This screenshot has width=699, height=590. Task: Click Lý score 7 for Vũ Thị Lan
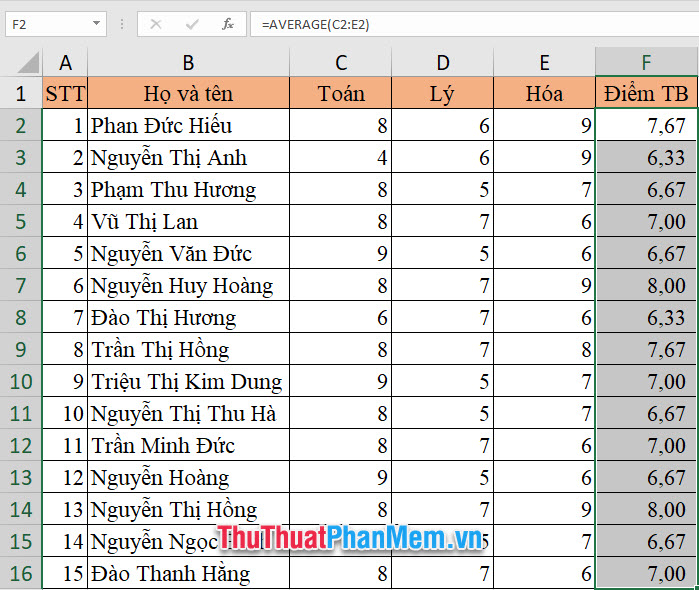pos(443,221)
